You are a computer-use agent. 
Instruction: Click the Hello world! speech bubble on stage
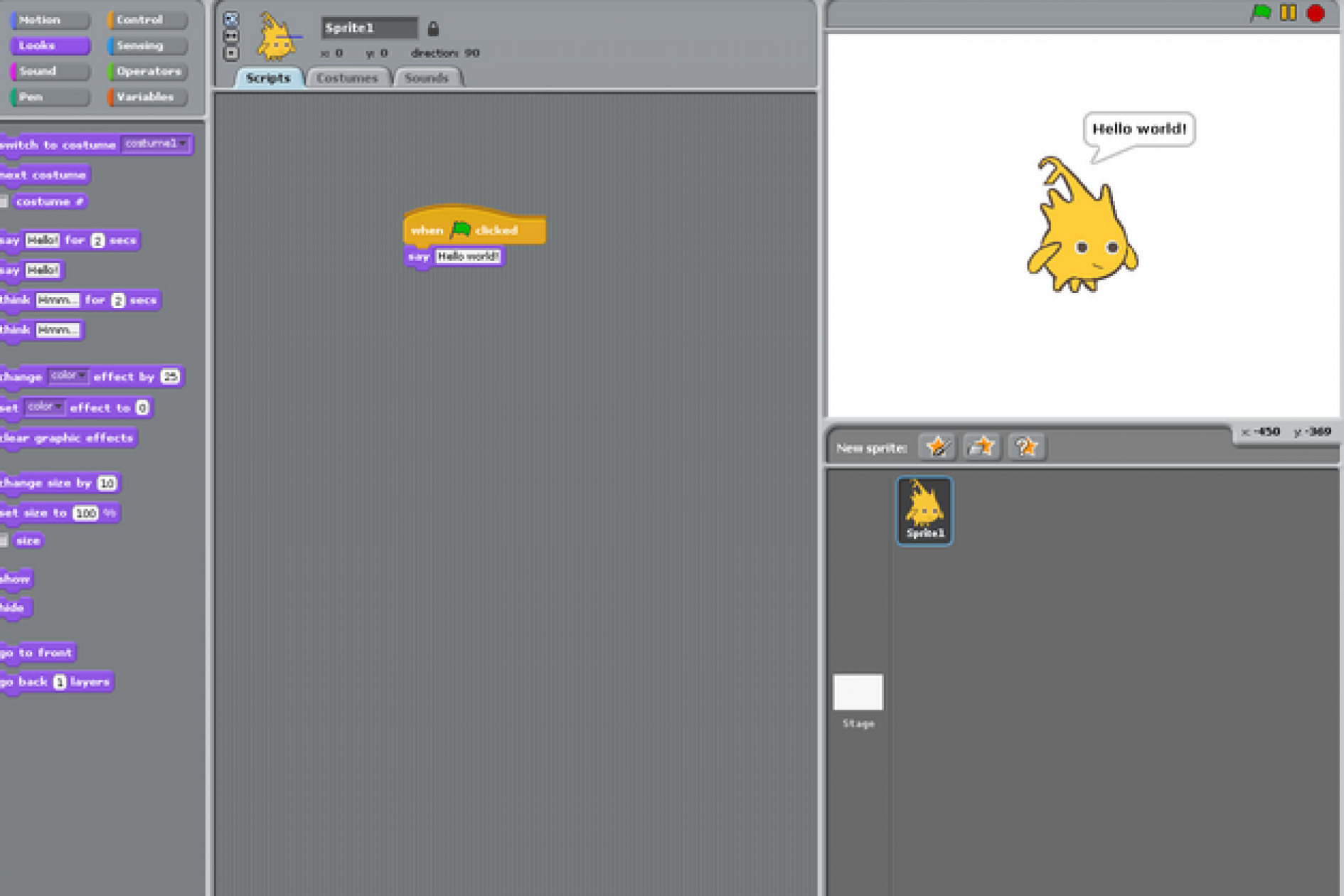1139,129
